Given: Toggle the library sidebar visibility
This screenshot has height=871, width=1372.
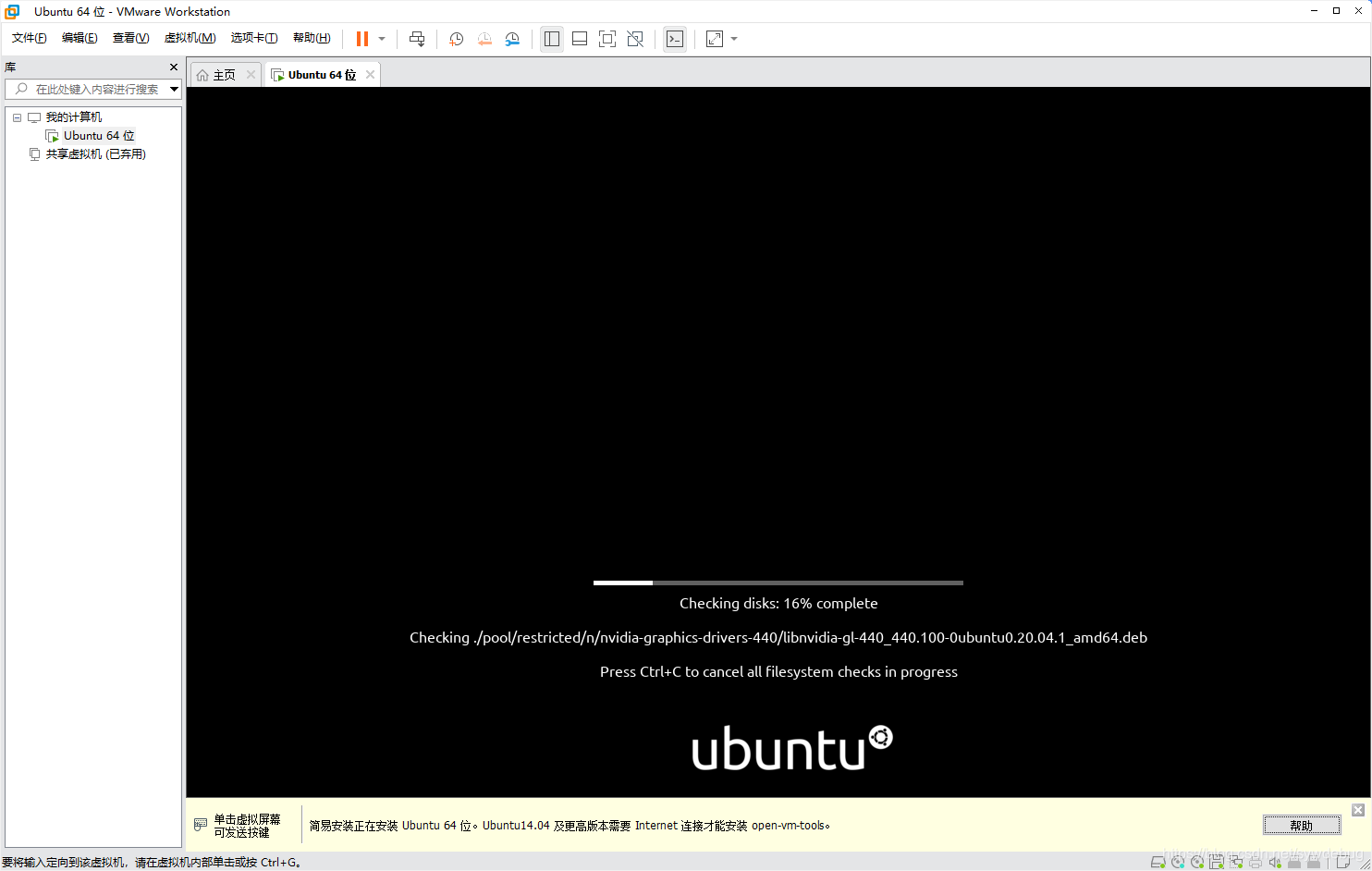Looking at the screenshot, I should coord(552,39).
